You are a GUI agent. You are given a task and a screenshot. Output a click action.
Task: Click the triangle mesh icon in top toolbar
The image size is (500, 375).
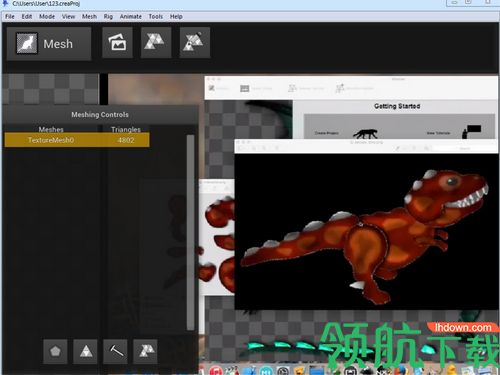point(156,43)
